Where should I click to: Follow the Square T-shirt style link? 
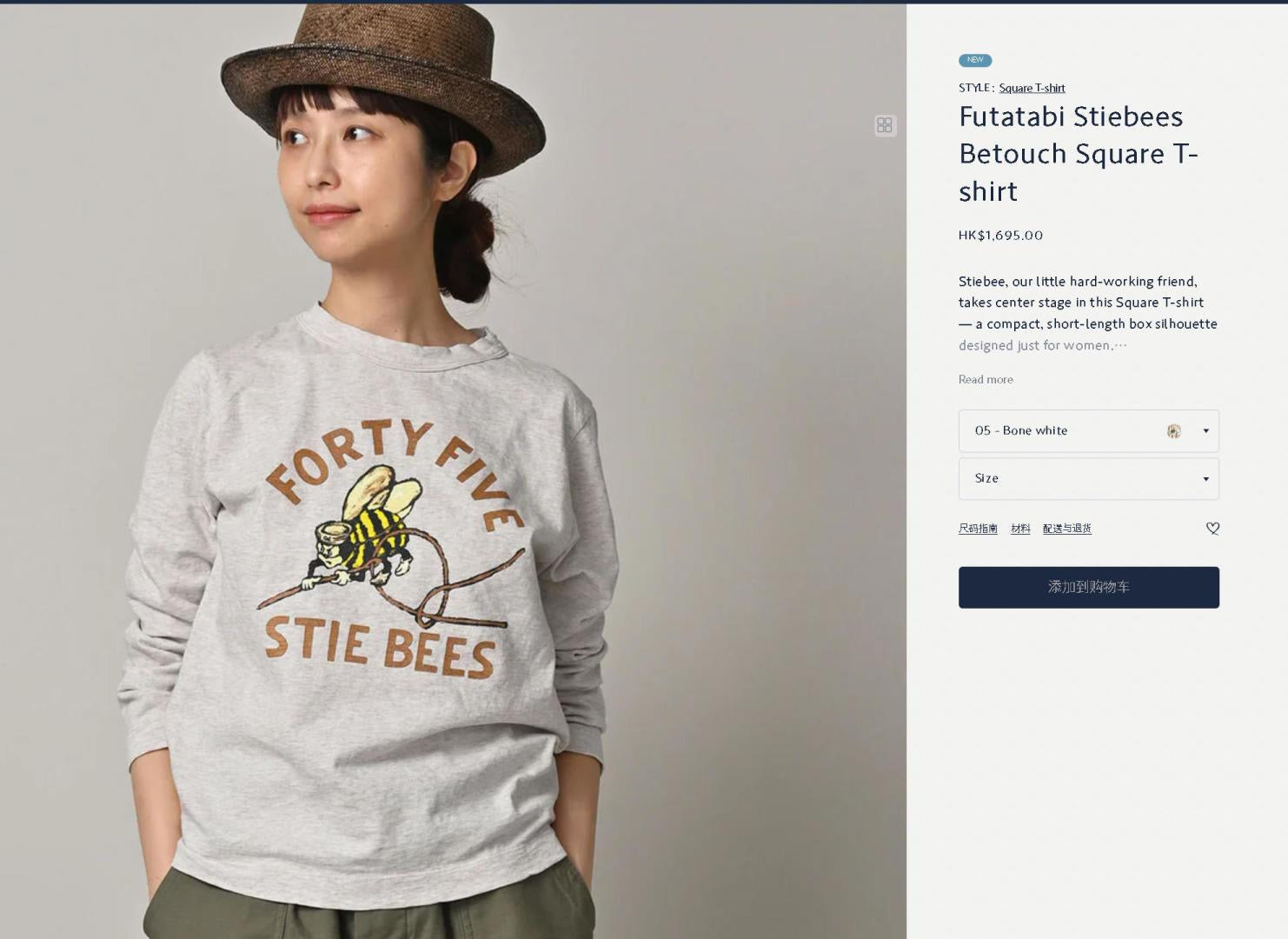pyautogui.click(x=1032, y=88)
